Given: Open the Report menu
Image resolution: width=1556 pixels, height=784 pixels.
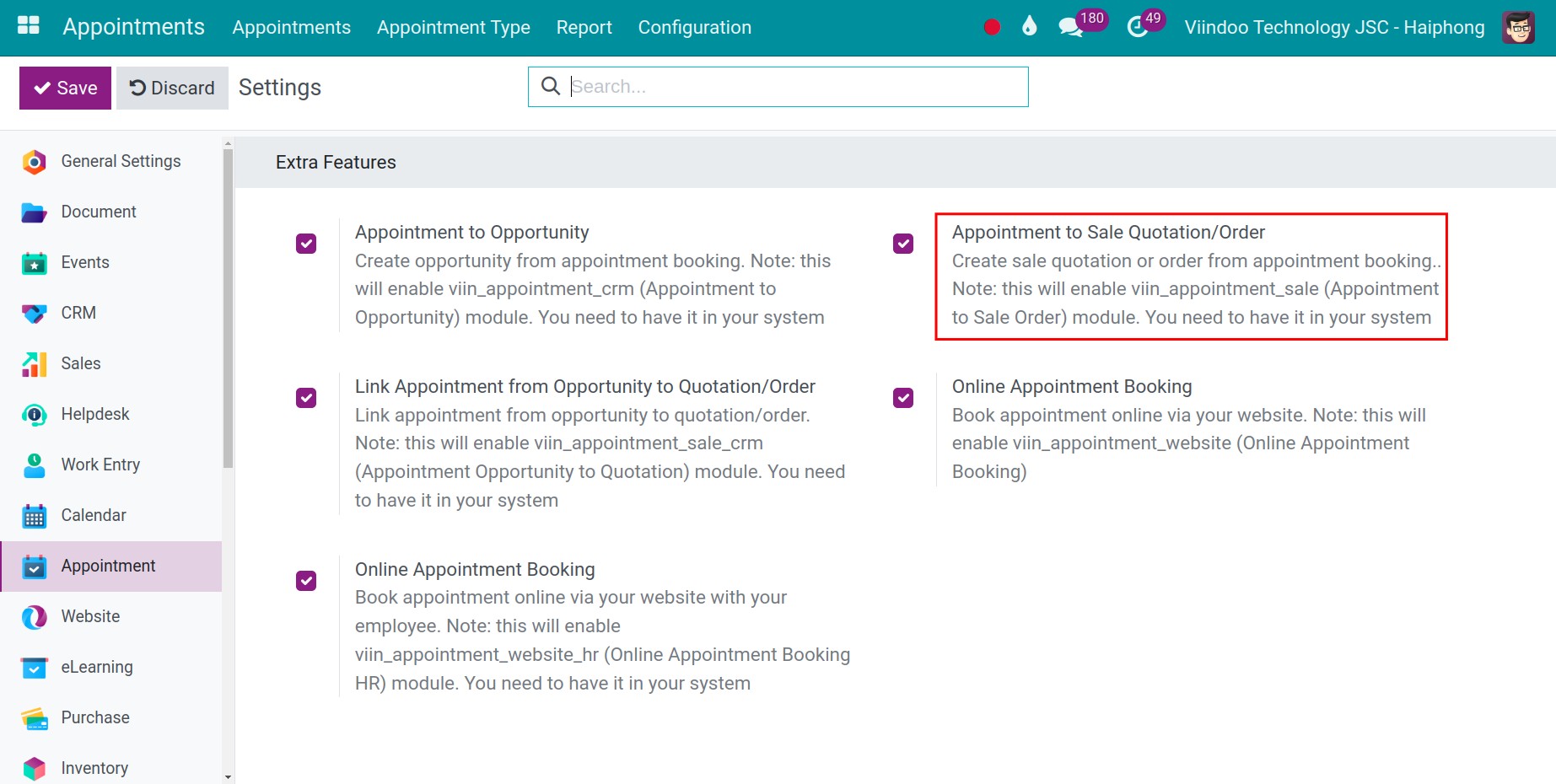Looking at the screenshot, I should [584, 27].
